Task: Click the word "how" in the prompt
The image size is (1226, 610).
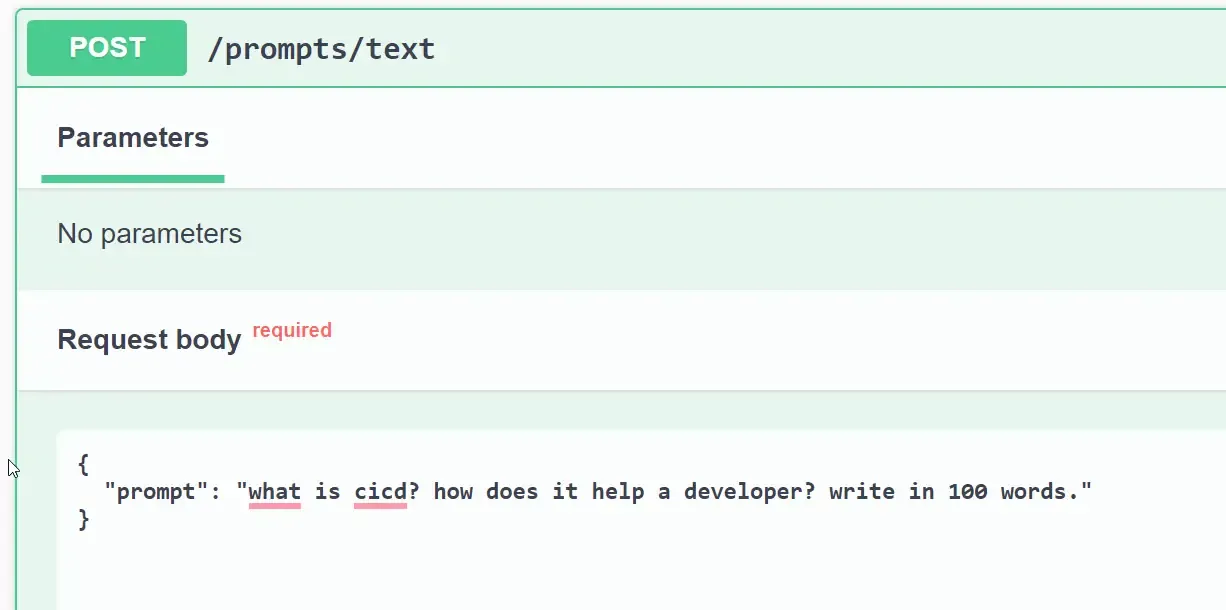Action: pyautogui.click(x=453, y=492)
